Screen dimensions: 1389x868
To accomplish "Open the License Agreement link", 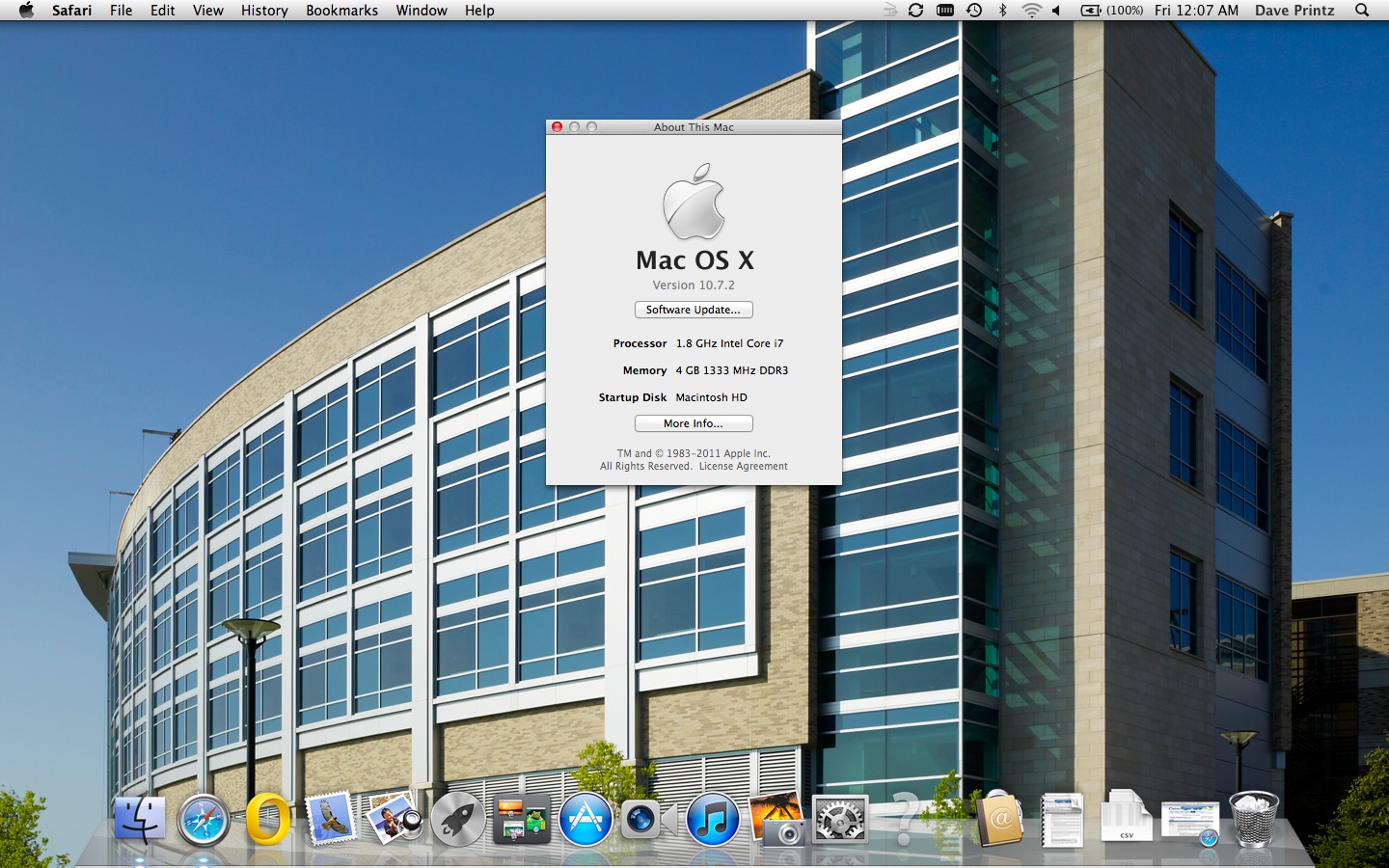I will click(x=743, y=467).
